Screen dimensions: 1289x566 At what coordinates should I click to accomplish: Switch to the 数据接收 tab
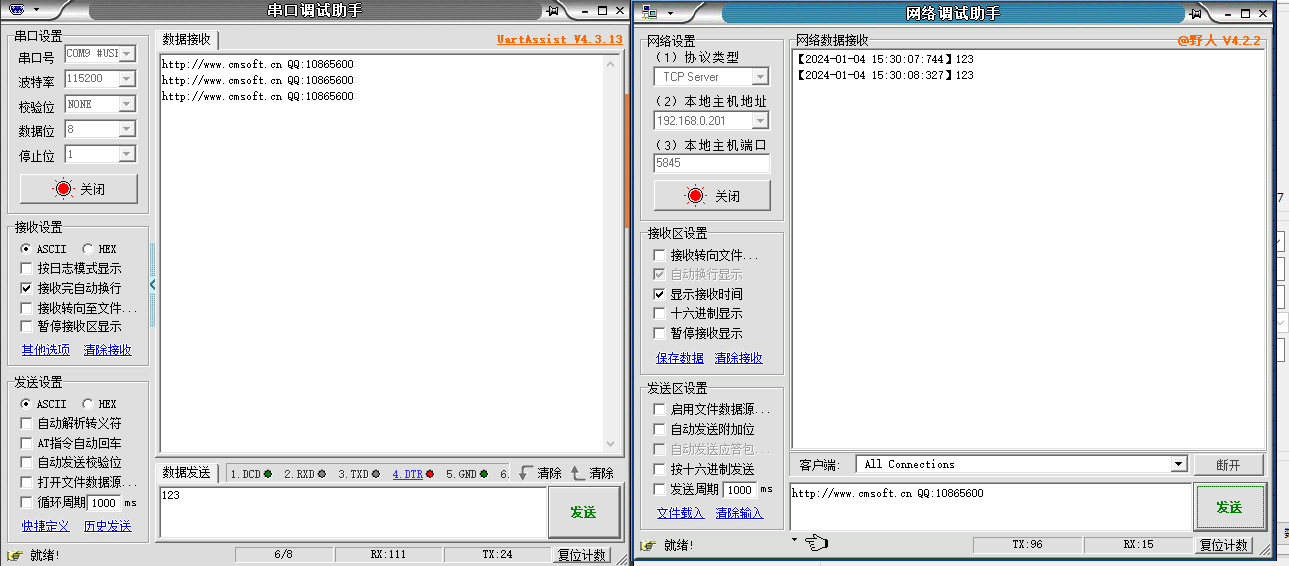tap(187, 39)
